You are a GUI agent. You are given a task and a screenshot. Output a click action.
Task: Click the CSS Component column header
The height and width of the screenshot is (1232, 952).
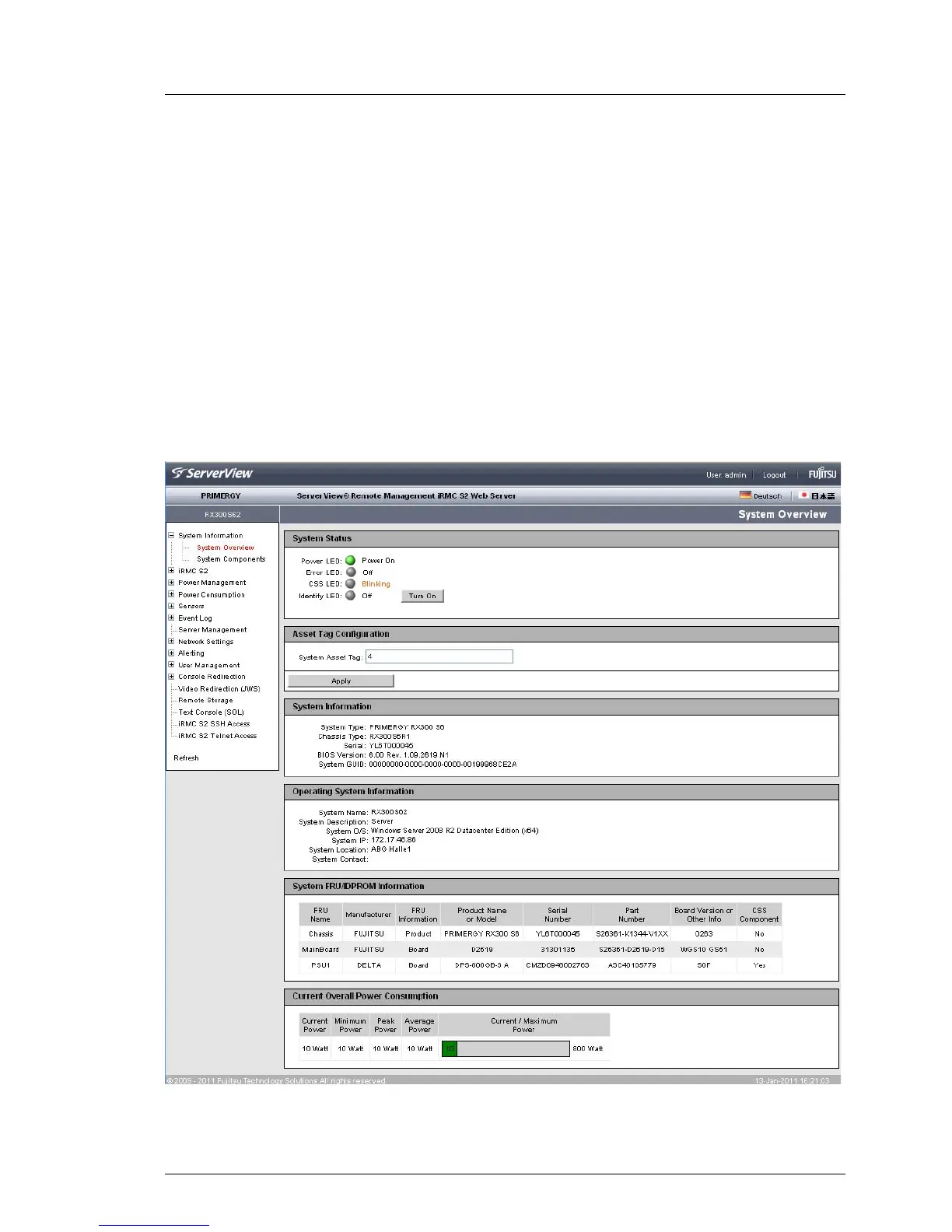click(759, 915)
